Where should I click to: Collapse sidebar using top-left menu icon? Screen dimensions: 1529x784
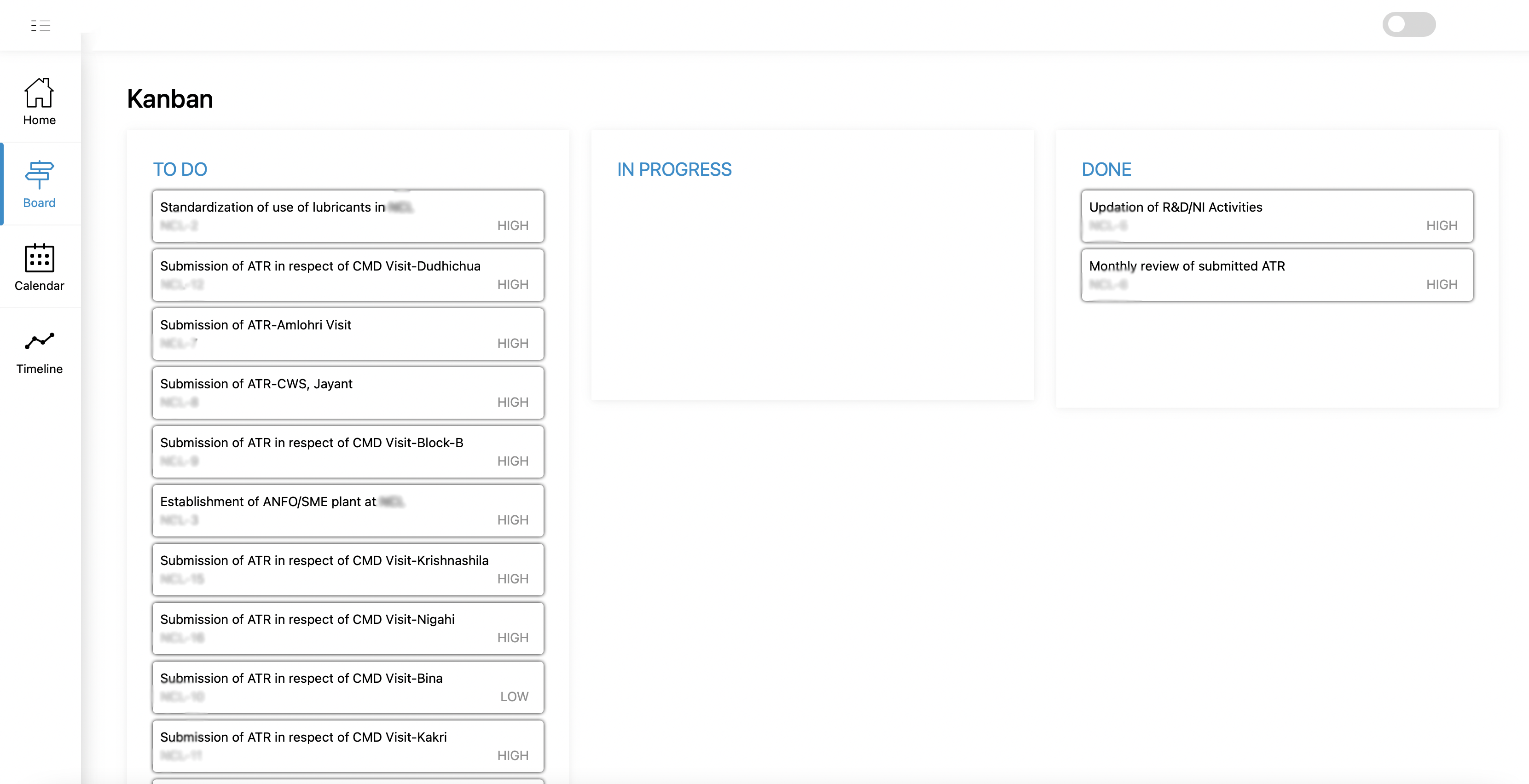pyautogui.click(x=41, y=25)
